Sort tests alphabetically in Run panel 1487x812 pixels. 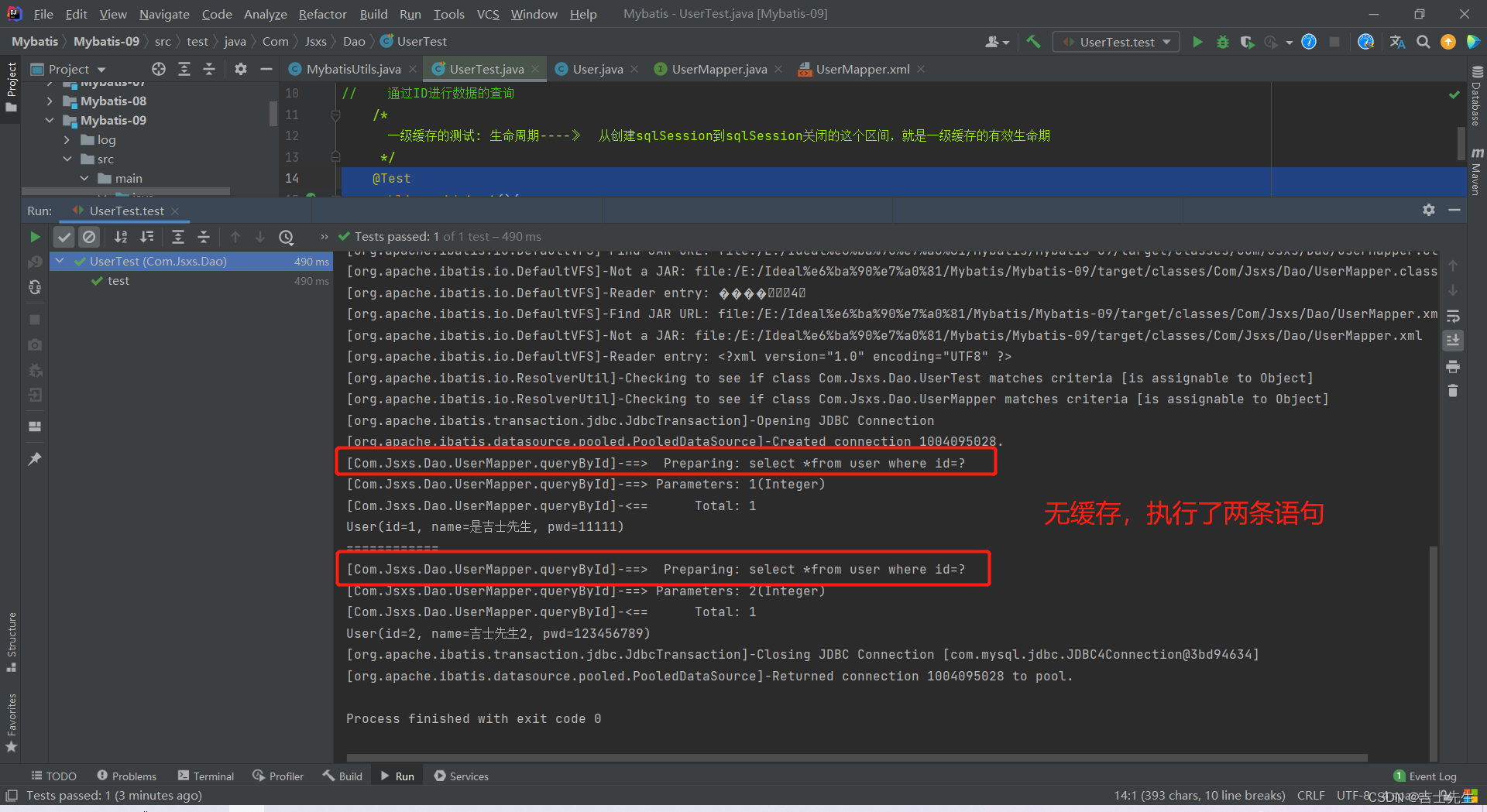[121, 237]
